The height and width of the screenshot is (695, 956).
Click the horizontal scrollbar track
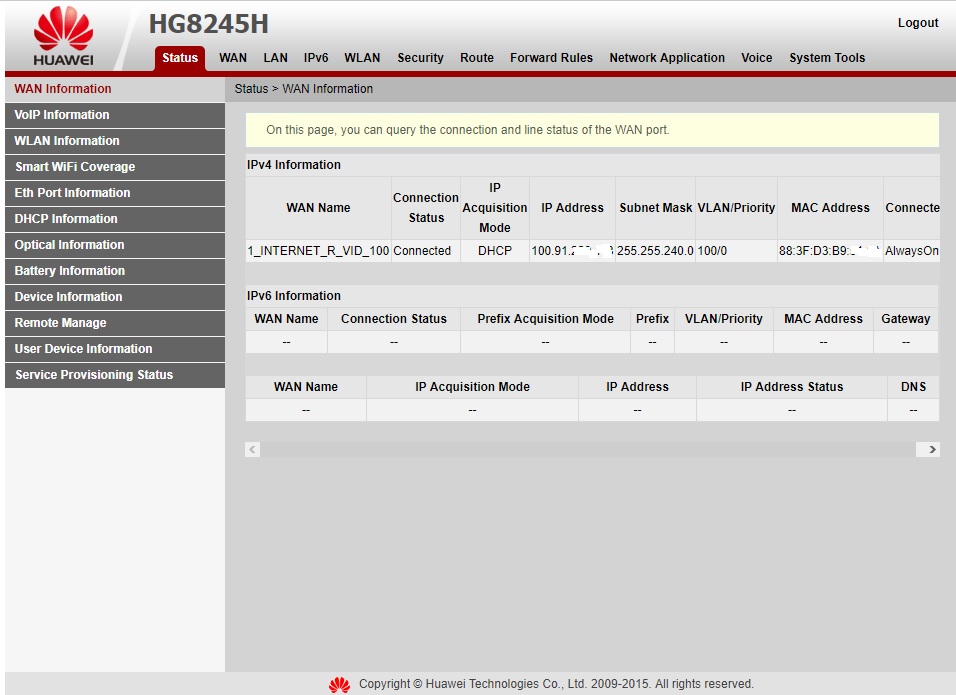590,450
